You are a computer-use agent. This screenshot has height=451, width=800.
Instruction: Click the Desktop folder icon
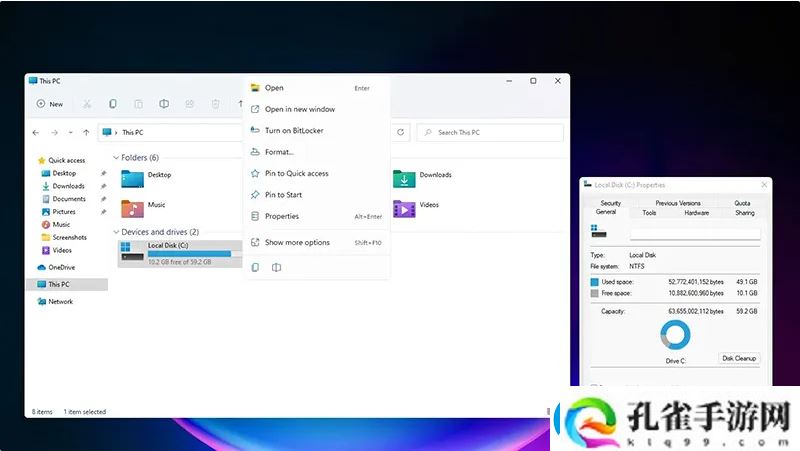click(133, 179)
